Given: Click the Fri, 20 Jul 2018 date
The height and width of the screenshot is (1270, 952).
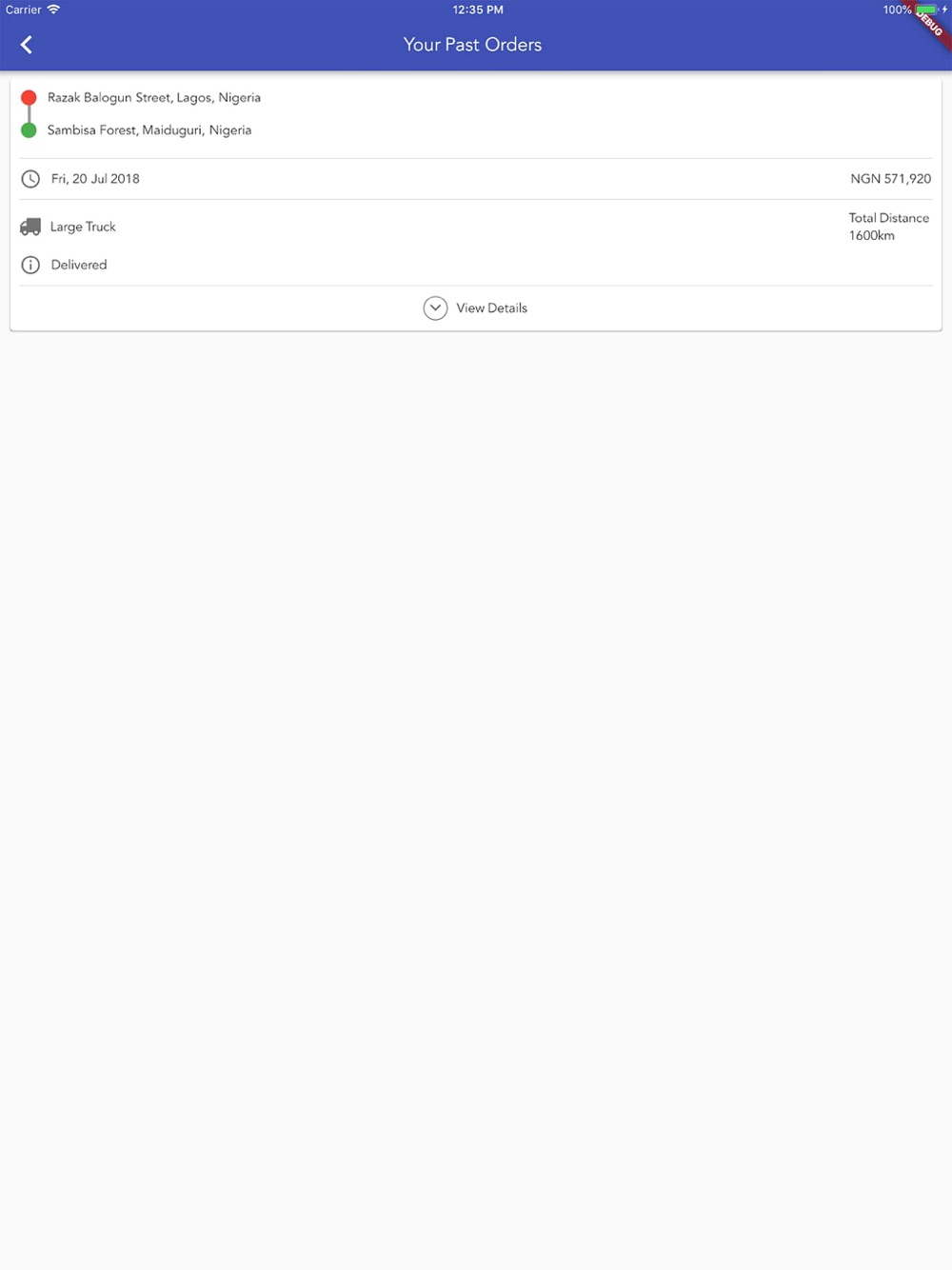Looking at the screenshot, I should (95, 179).
